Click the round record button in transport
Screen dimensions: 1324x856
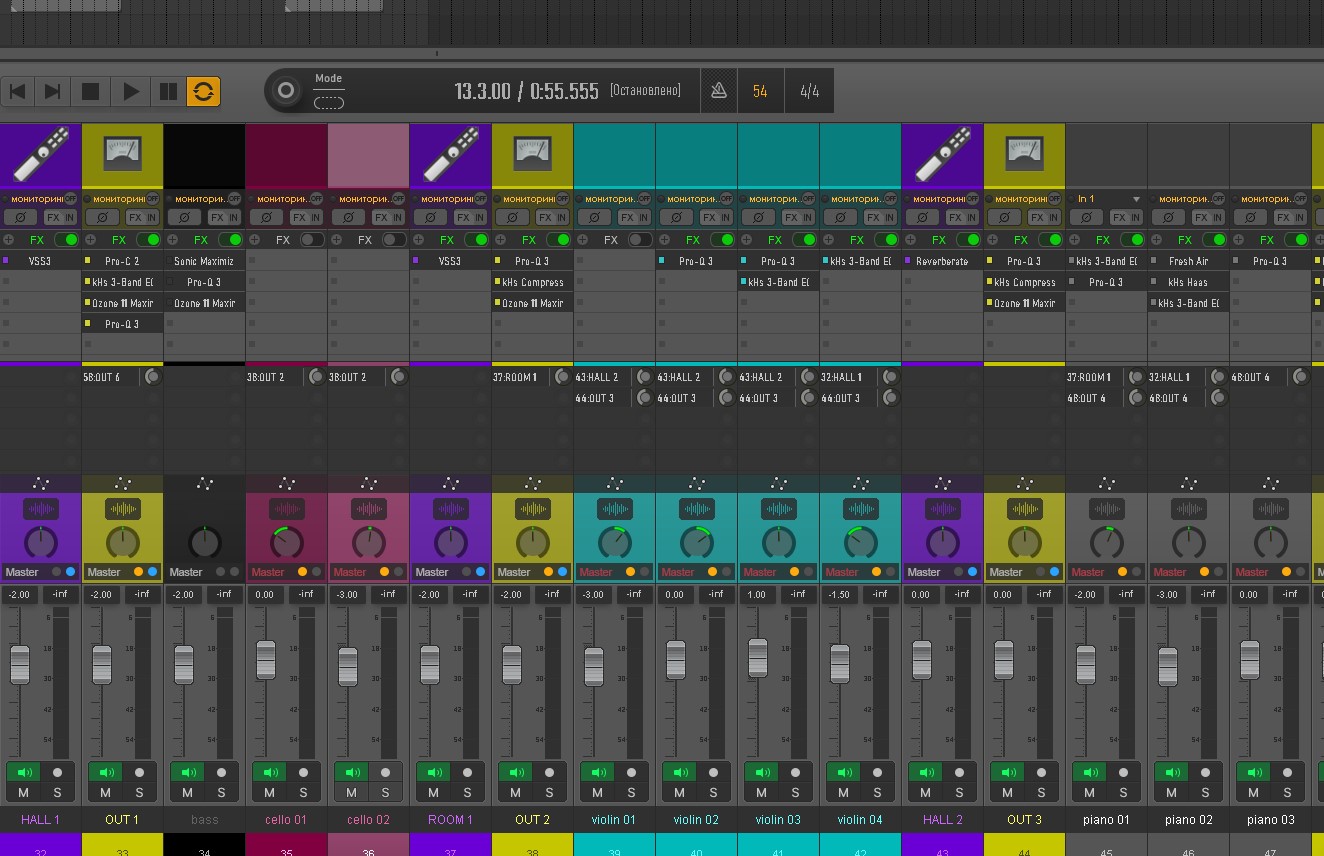coord(286,91)
